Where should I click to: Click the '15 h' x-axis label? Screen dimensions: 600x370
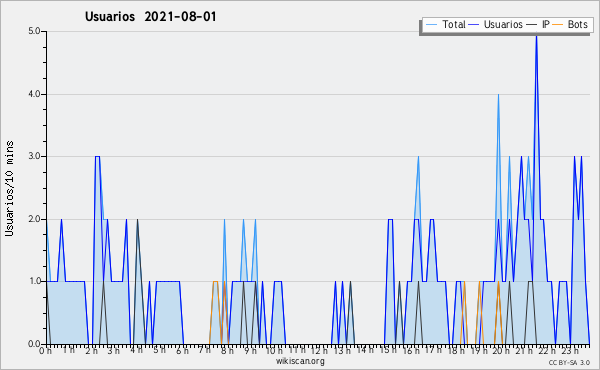(x=388, y=351)
